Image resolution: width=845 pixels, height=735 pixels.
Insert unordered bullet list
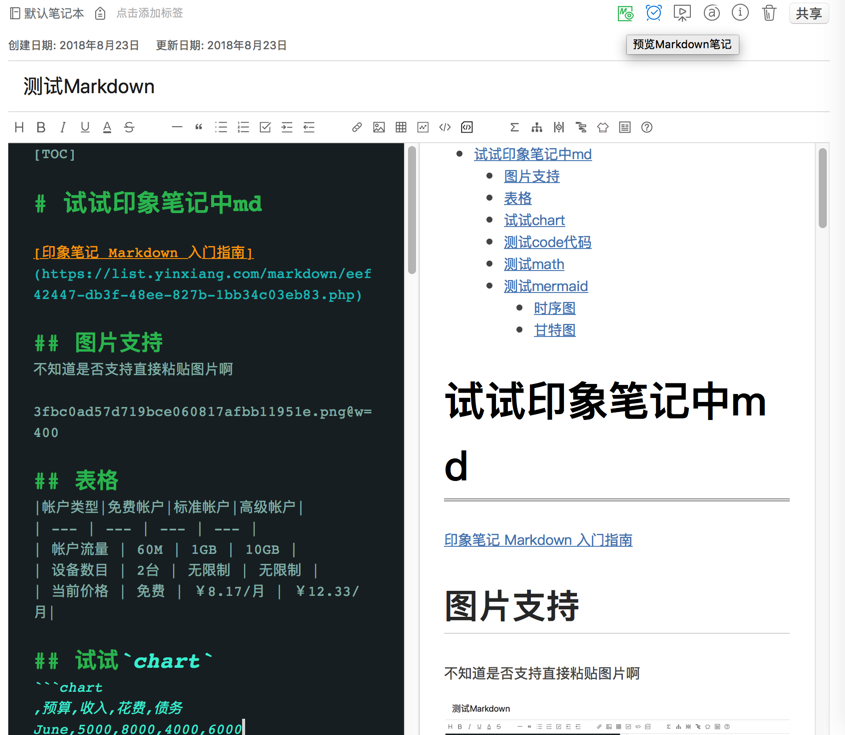[x=221, y=127]
